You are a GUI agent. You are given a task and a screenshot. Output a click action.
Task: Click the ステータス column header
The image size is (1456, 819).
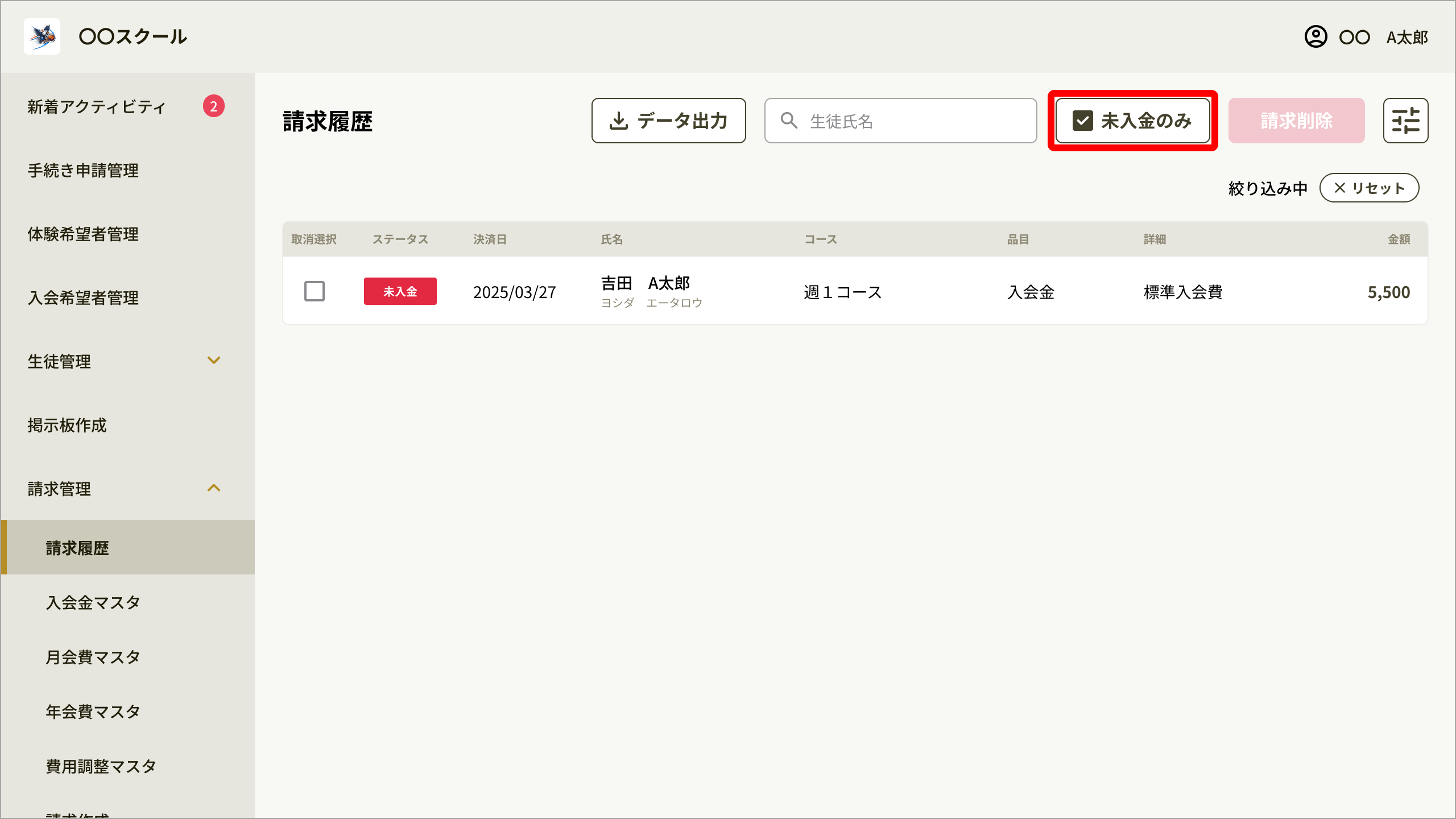pos(400,239)
